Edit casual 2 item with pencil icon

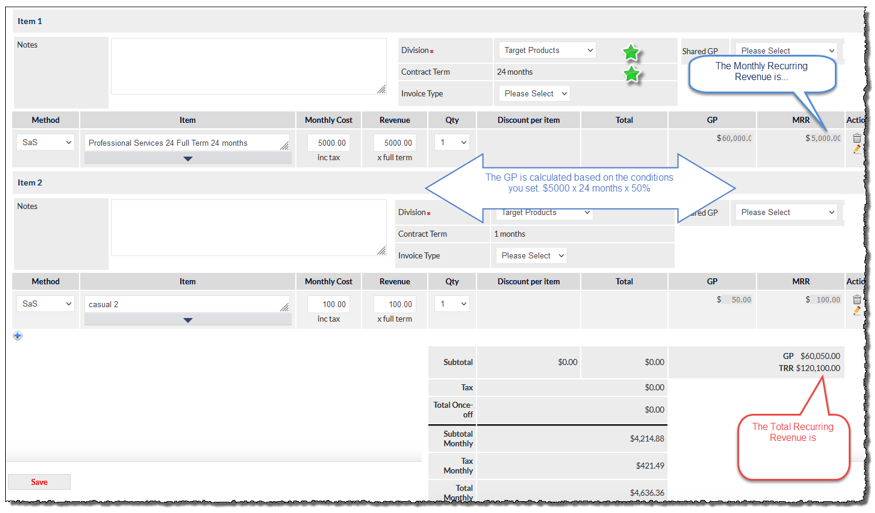click(857, 310)
